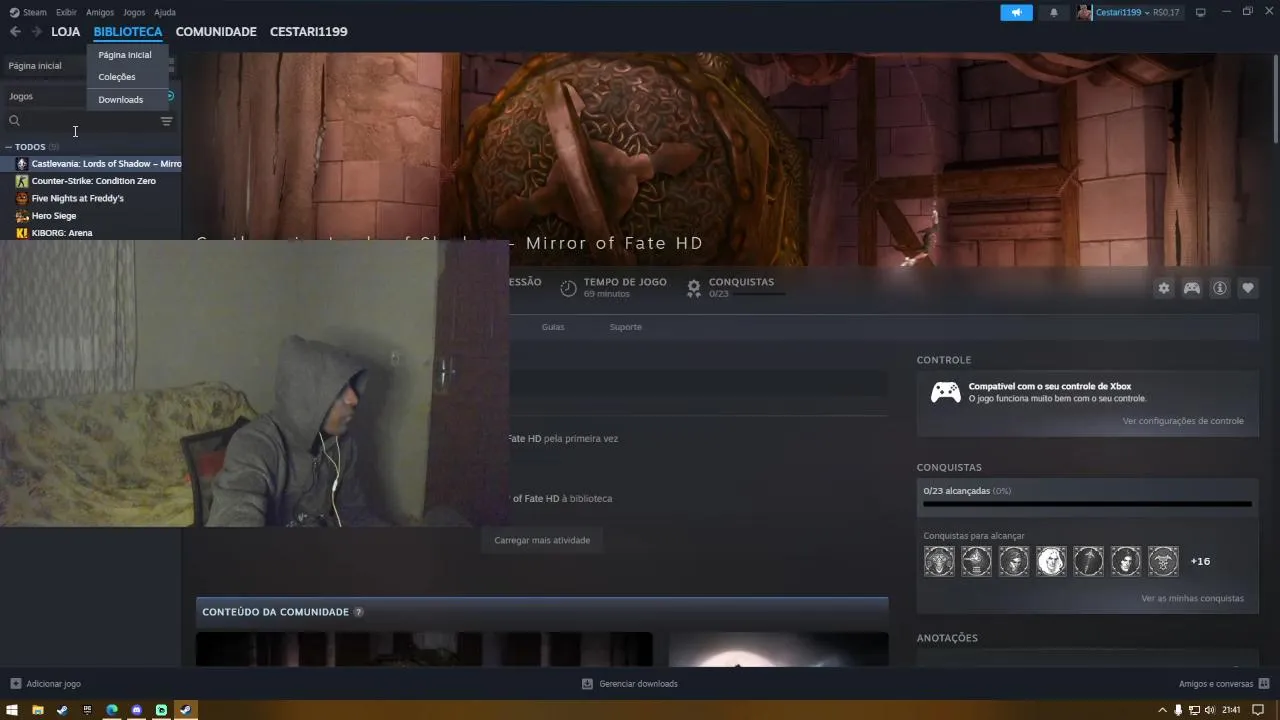Viewport: 1280px width, 720px height.
Task: Select Castlevania: Lords of Shadow in library
Action: 91,164
